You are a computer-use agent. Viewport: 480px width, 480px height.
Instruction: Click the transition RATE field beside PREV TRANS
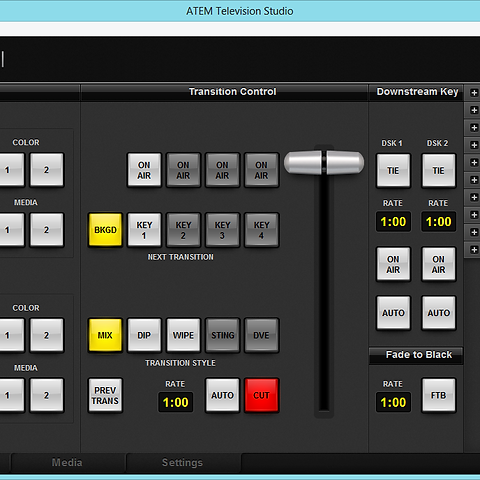(175, 402)
